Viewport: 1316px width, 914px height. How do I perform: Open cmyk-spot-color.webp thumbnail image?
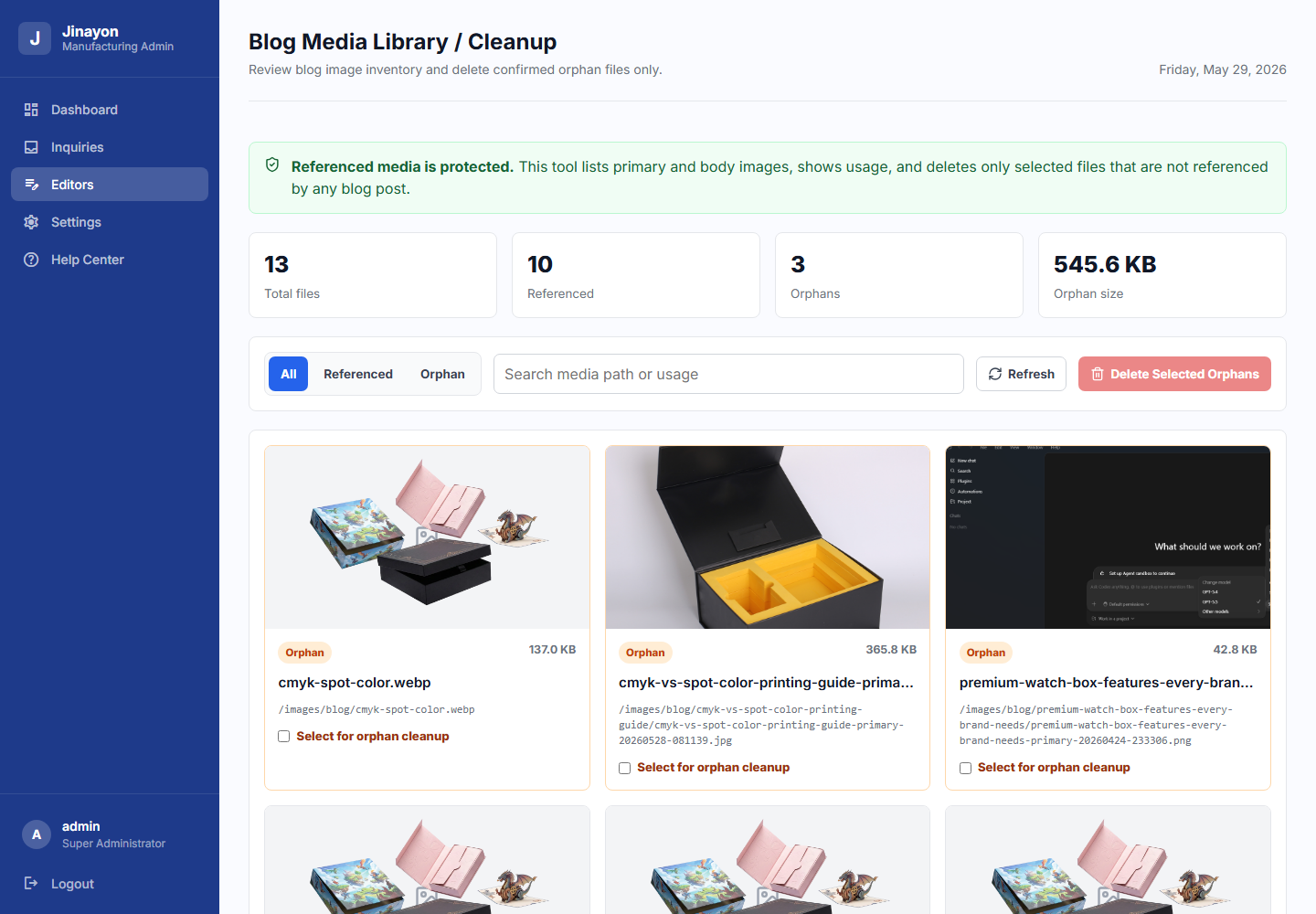pyautogui.click(x=427, y=537)
